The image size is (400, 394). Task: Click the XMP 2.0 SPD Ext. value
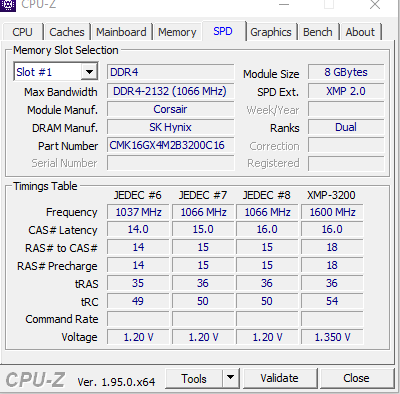(x=346, y=91)
